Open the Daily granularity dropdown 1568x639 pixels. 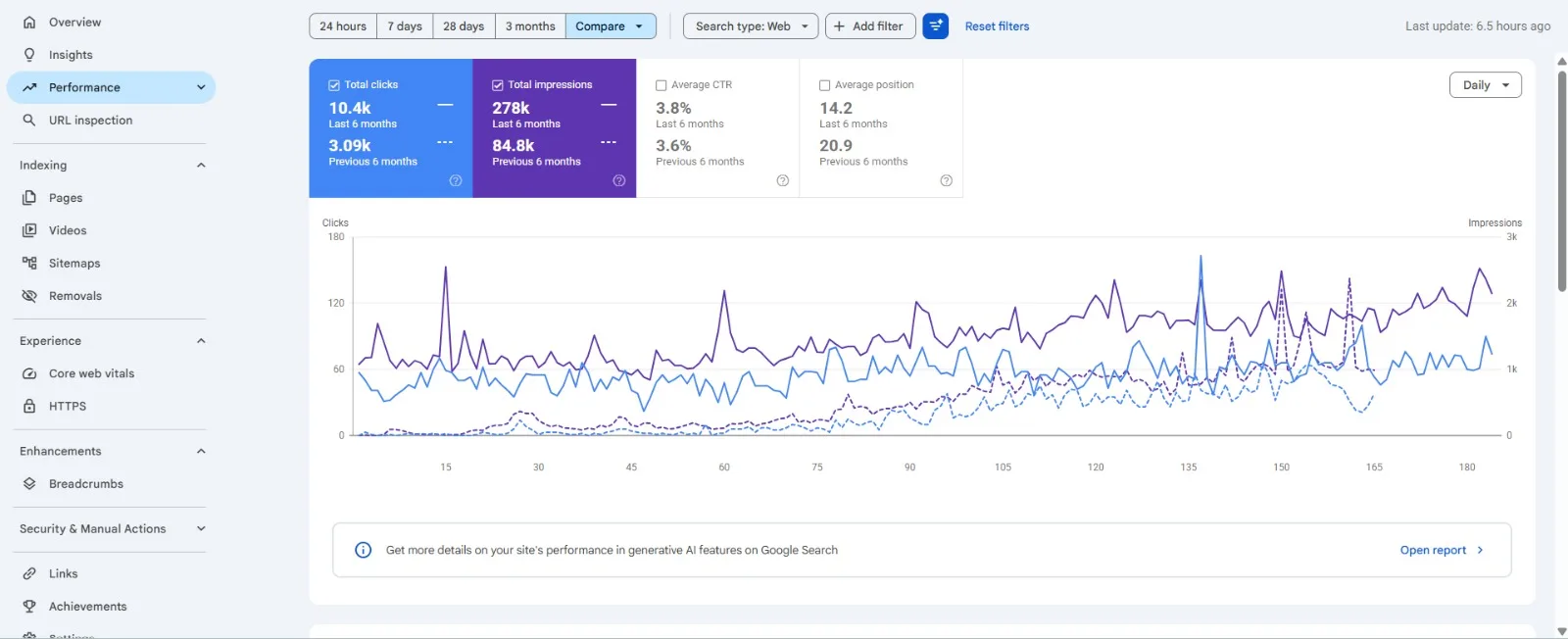[1486, 85]
